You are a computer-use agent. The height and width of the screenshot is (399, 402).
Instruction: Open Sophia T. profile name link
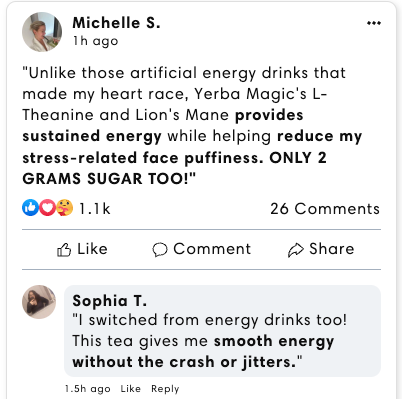coord(109,301)
